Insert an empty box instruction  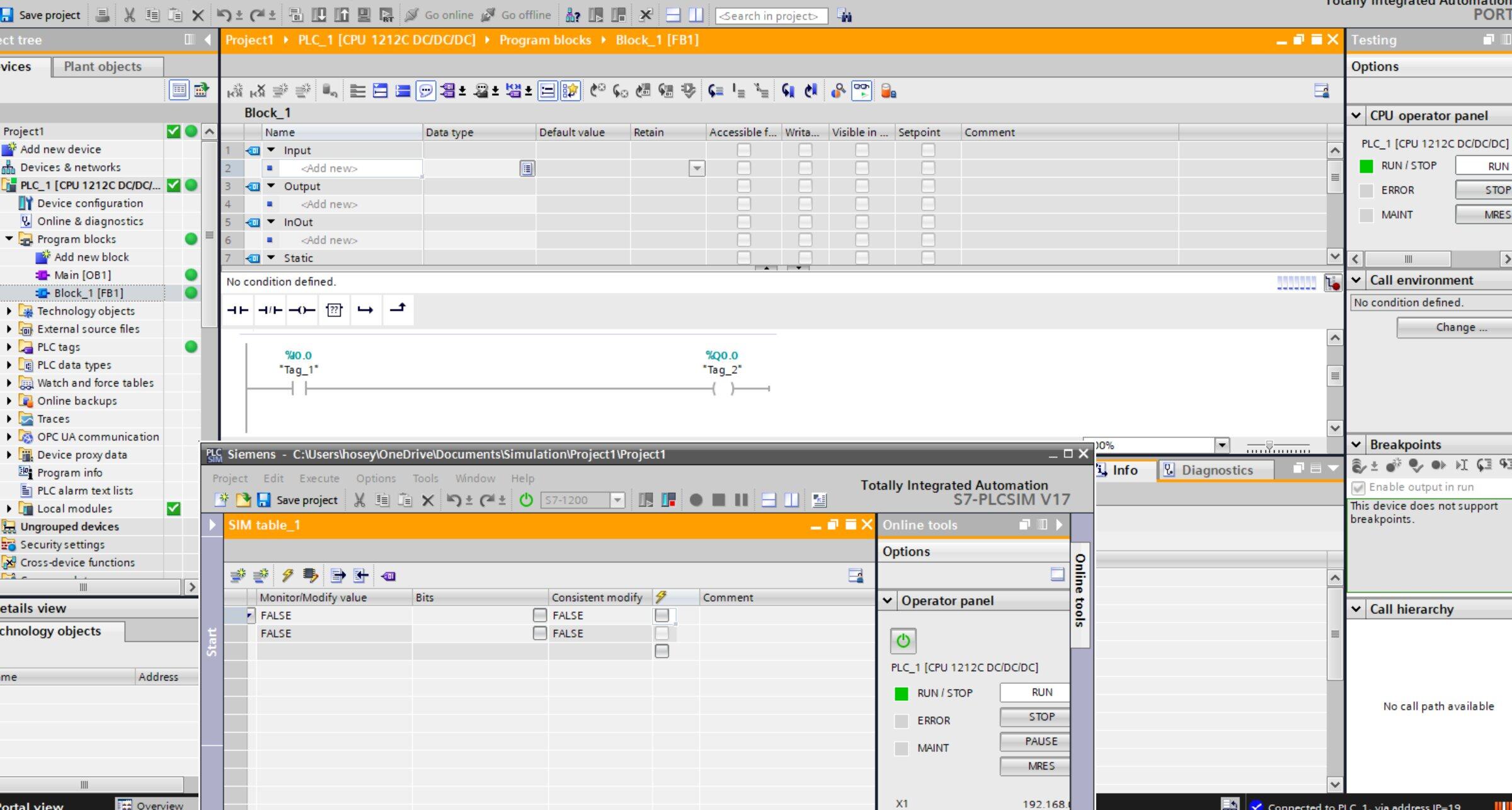point(334,310)
